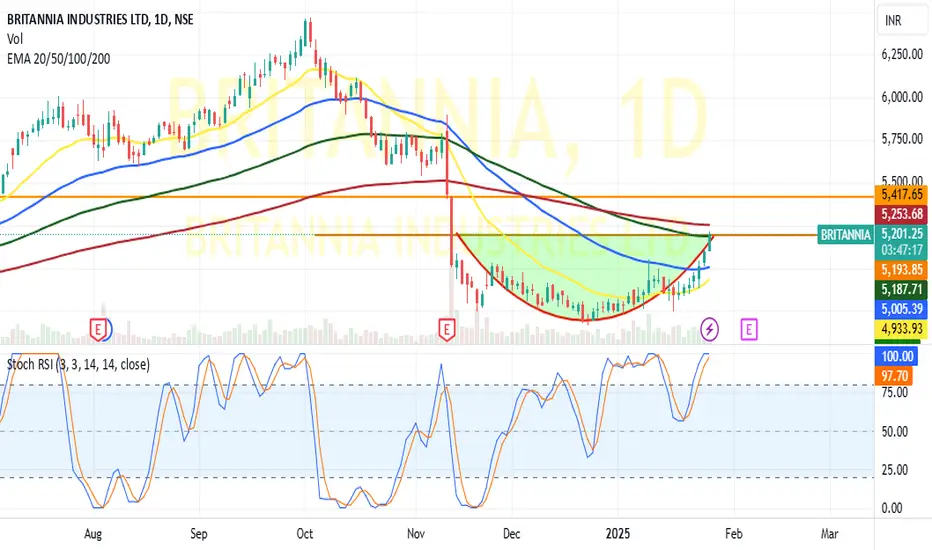Viewport: 932px width, 550px height.
Task: Select the BRITANNIA INDUSTRIES LTD, 1D, NSE title
Action: tap(100, 20)
